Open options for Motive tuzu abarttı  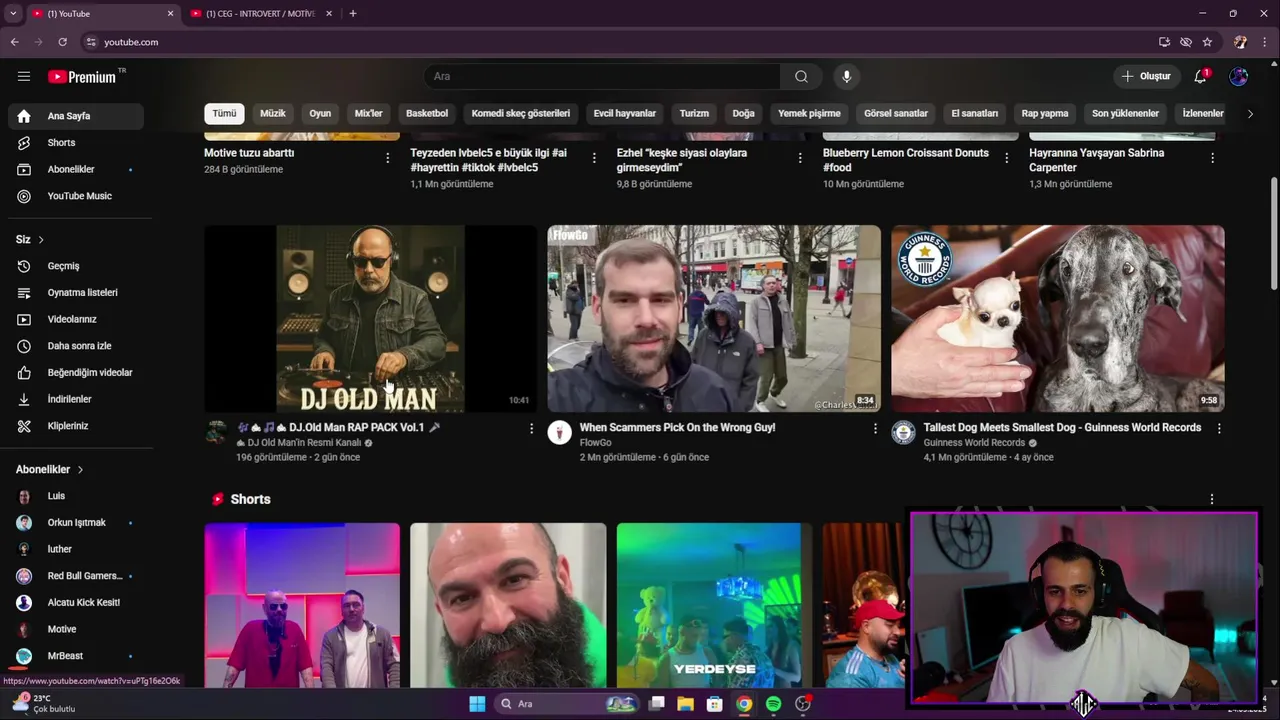[388, 158]
